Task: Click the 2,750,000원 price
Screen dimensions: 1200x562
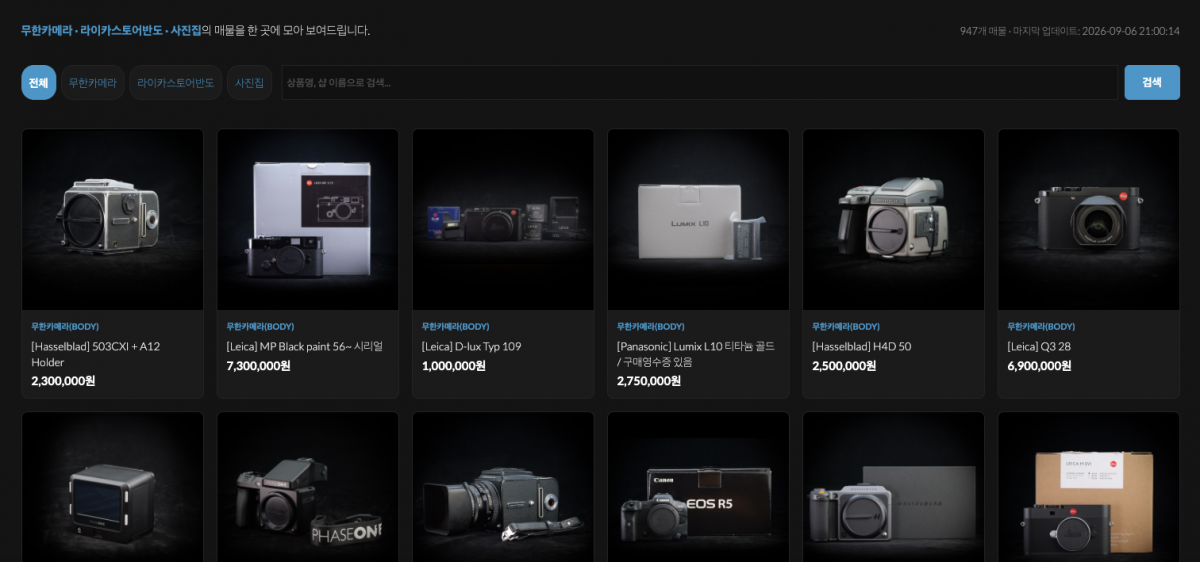Action: pyautogui.click(x=649, y=381)
